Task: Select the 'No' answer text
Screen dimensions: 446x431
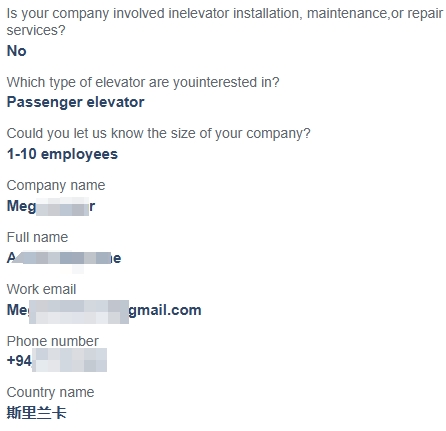Action: [x=16, y=51]
